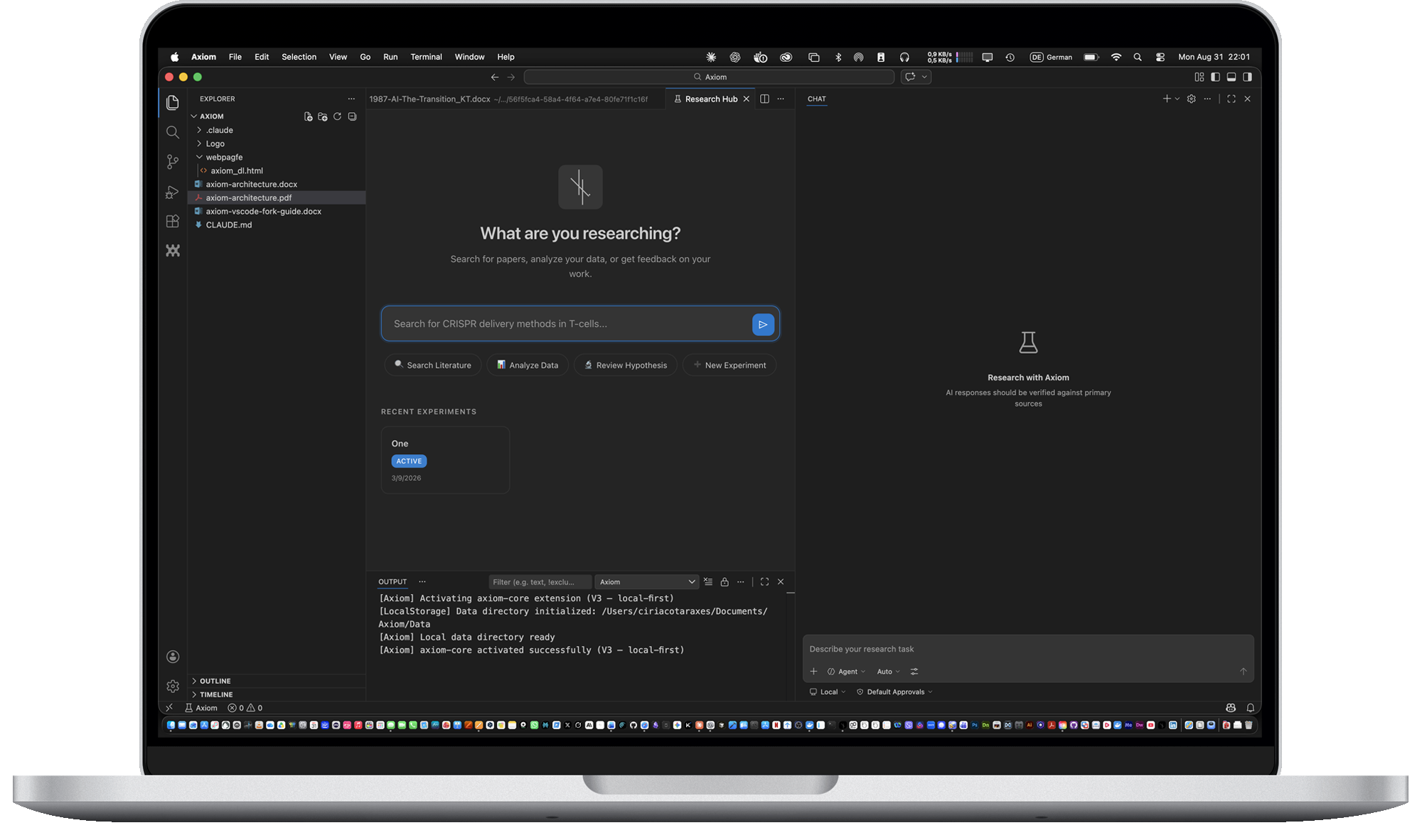Open the Source Control view
Viewport: 1422px width, 840px height.
172,162
